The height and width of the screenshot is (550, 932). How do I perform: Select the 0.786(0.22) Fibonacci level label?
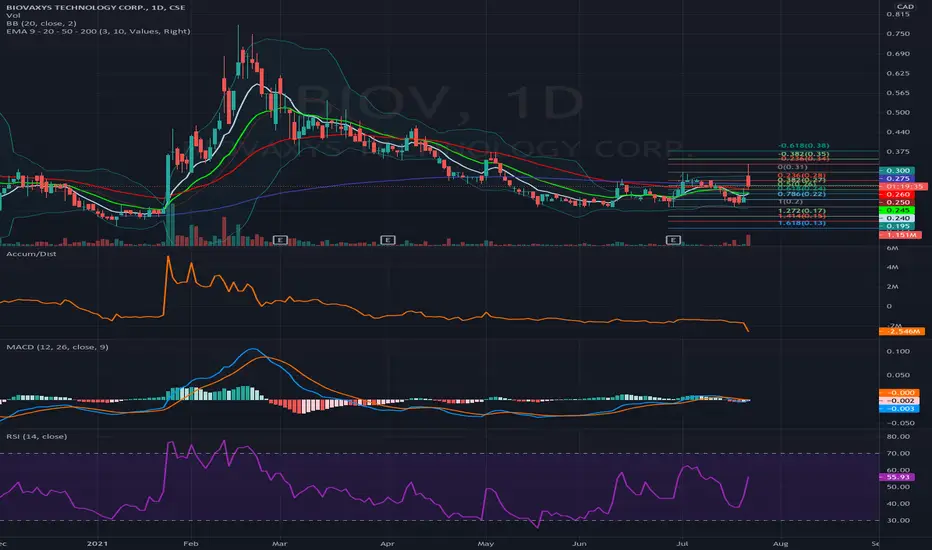(801, 194)
